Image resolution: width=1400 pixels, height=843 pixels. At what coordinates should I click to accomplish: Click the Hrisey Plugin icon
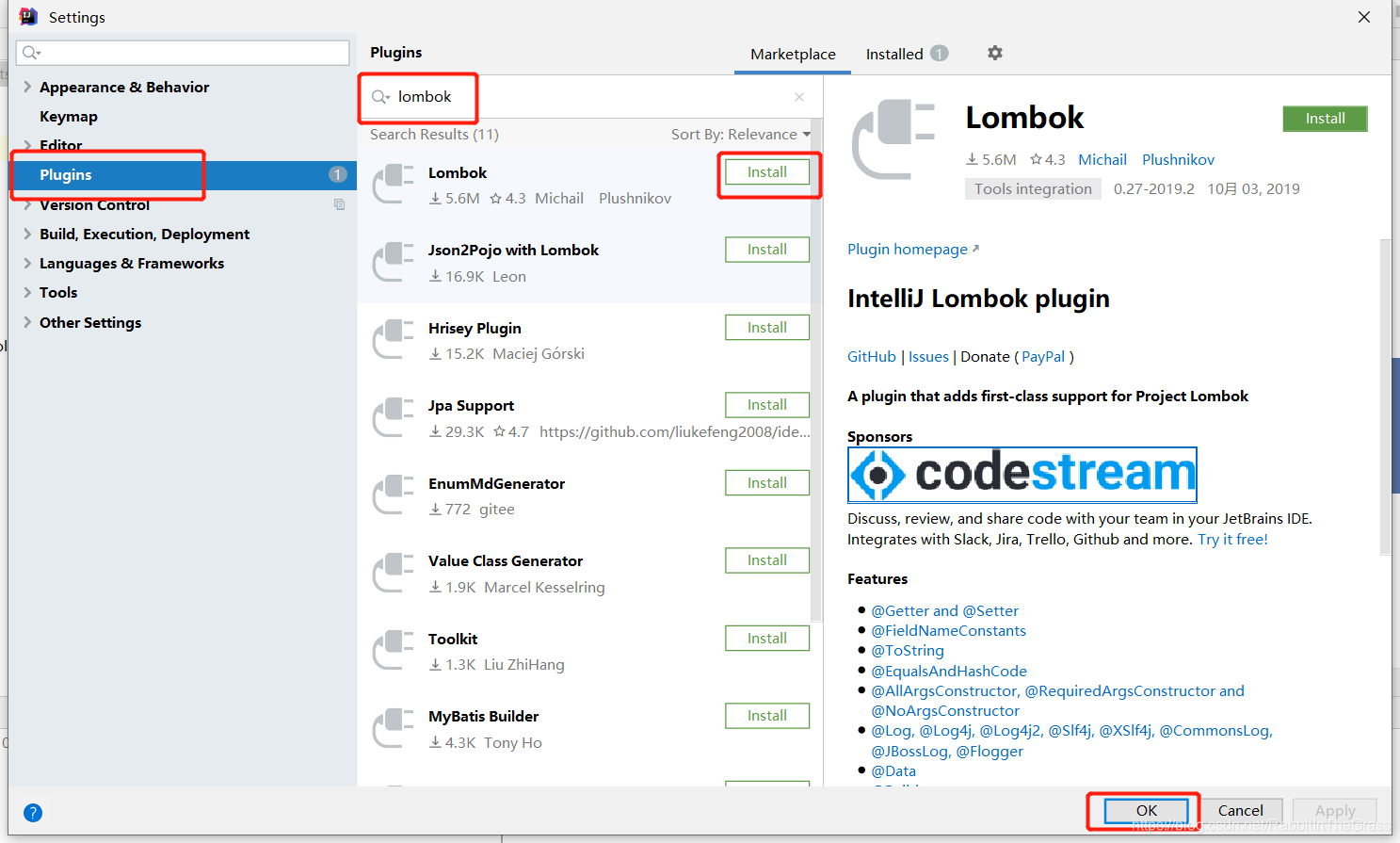(394, 339)
